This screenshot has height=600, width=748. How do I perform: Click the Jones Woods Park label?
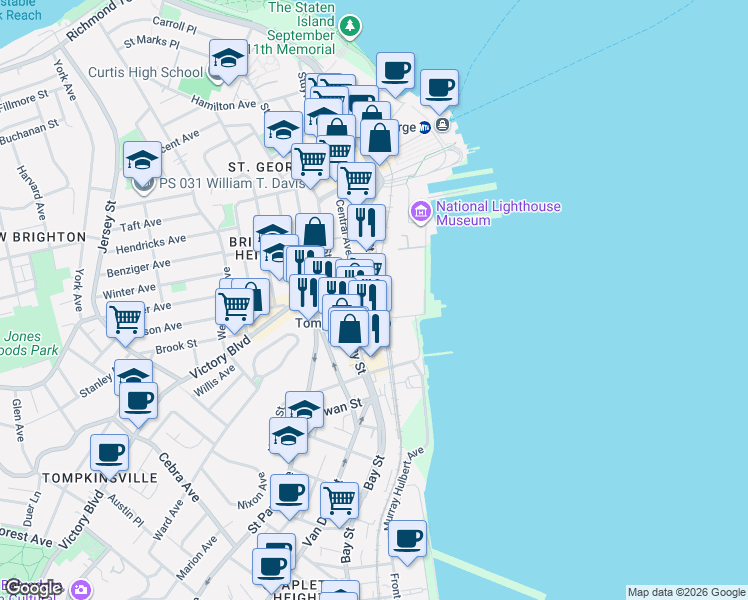point(29,343)
